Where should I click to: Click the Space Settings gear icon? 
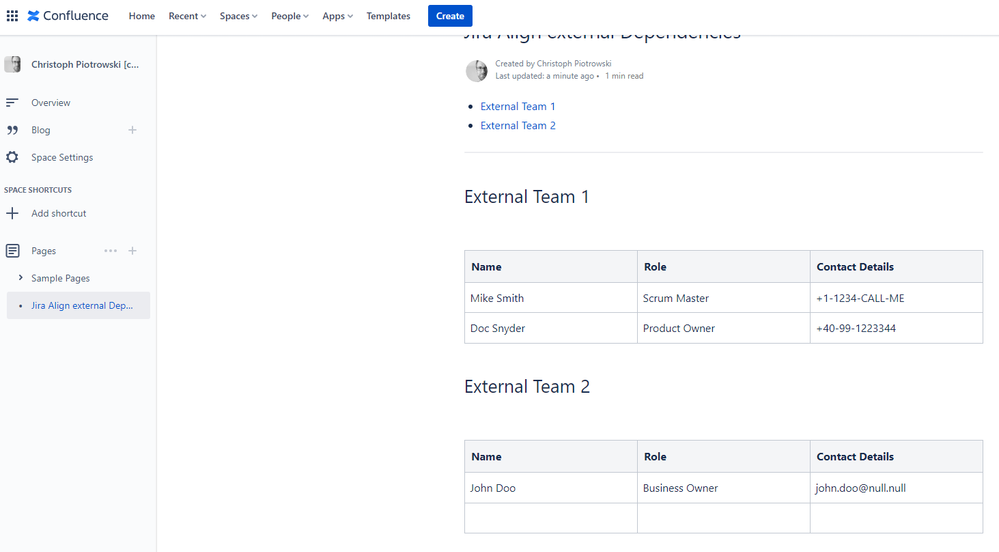[12, 157]
